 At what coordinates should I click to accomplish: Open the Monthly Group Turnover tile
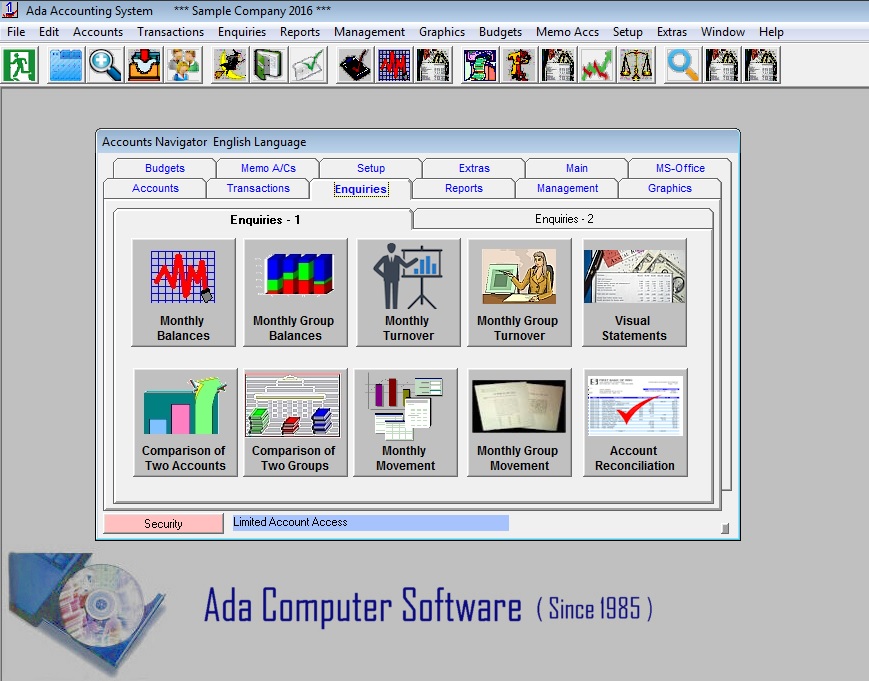pyautogui.click(x=519, y=293)
